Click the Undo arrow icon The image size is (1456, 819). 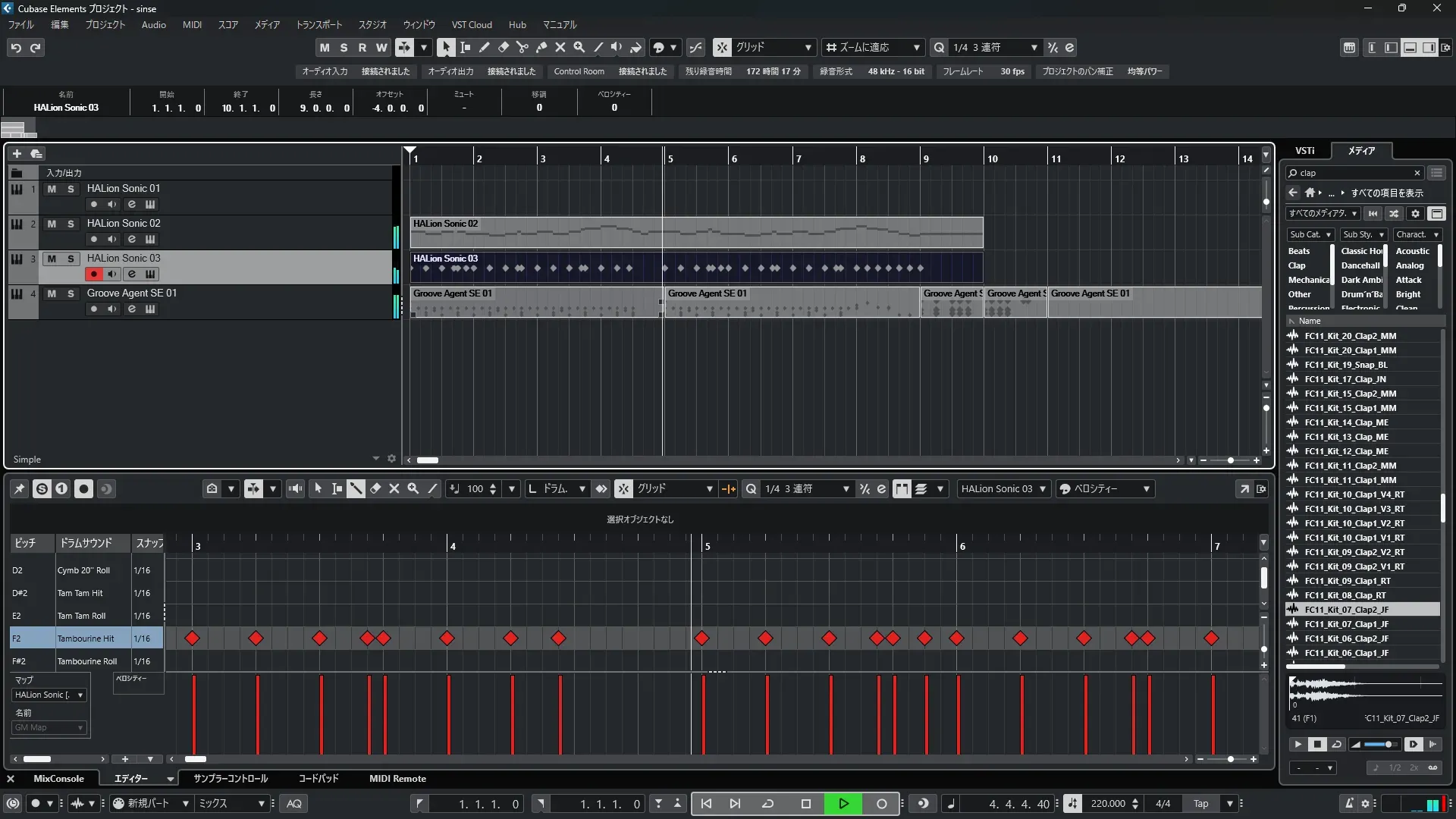tap(16, 48)
